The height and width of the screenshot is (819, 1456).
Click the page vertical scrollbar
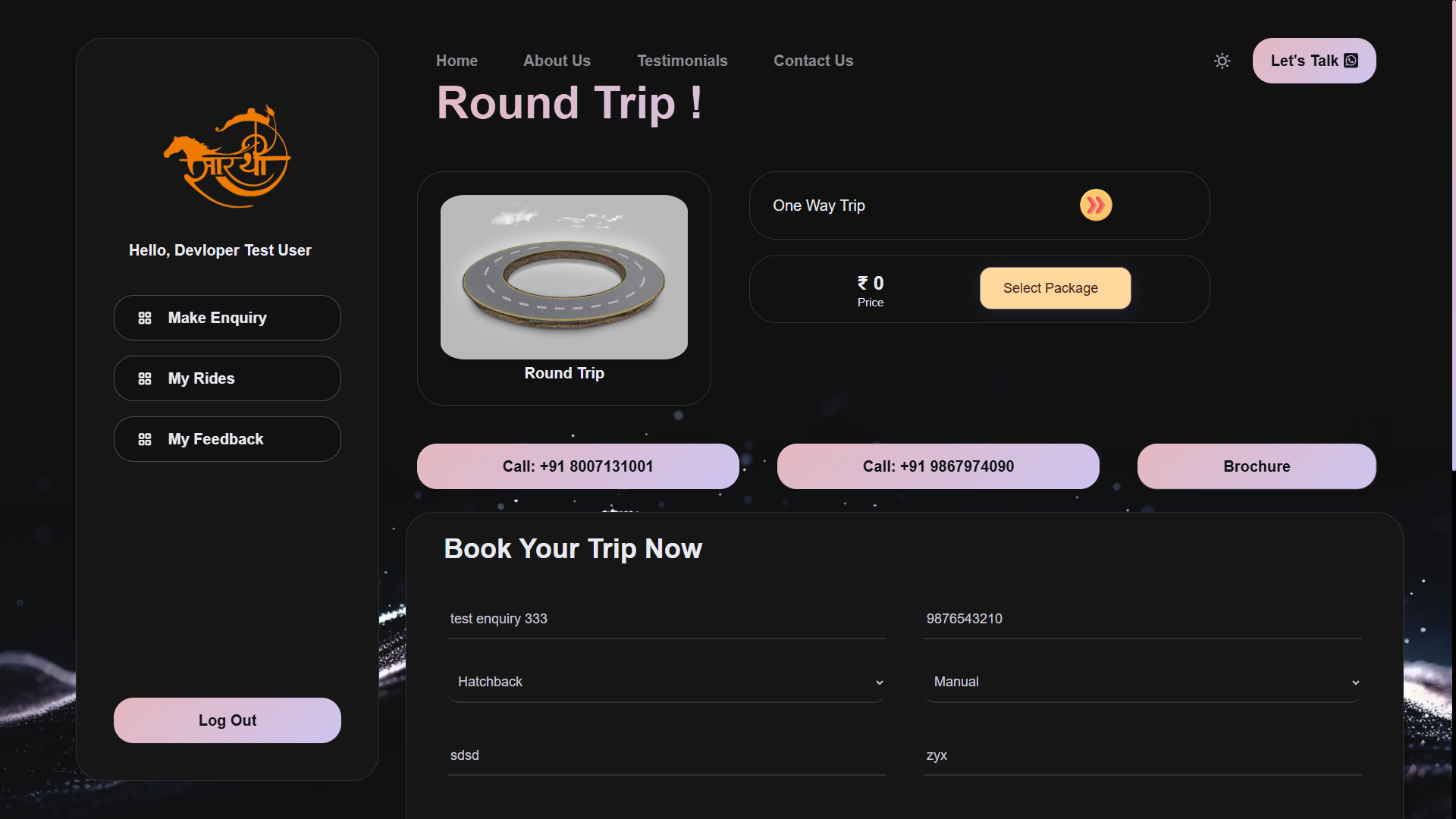tap(1453, 235)
